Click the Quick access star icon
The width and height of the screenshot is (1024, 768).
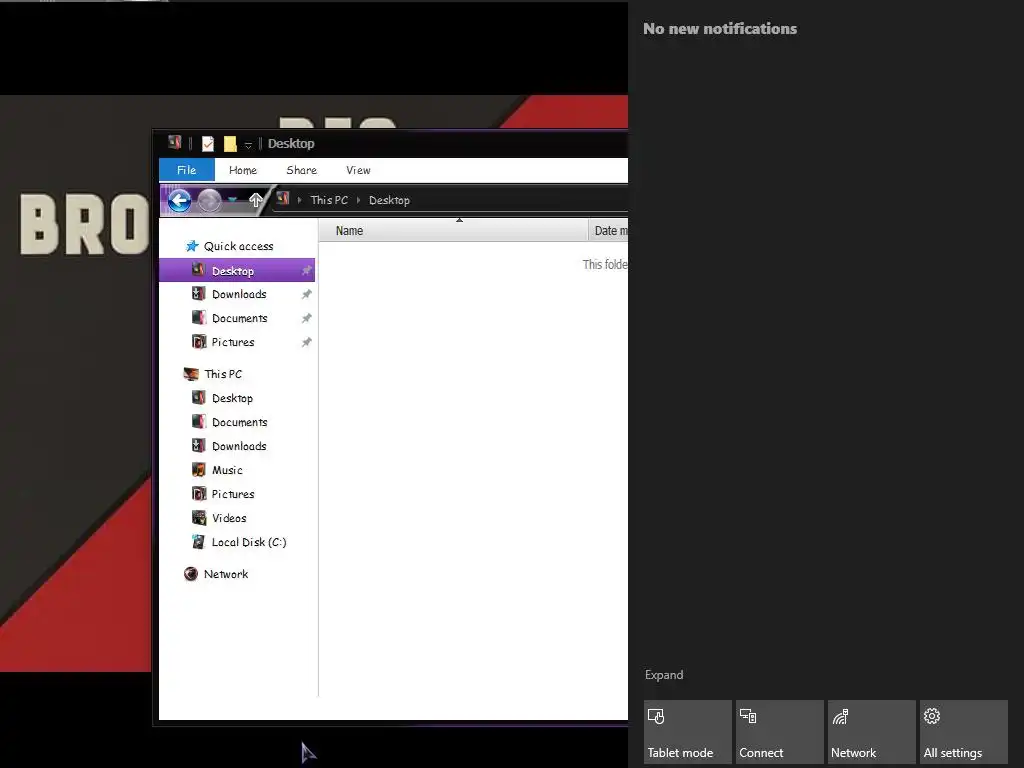tap(191, 246)
